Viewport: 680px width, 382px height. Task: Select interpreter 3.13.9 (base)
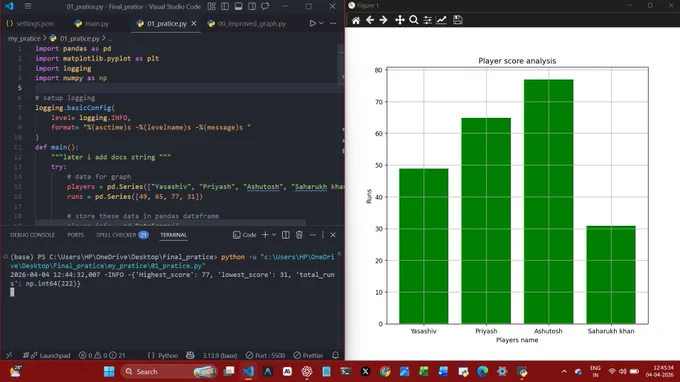click(219, 355)
